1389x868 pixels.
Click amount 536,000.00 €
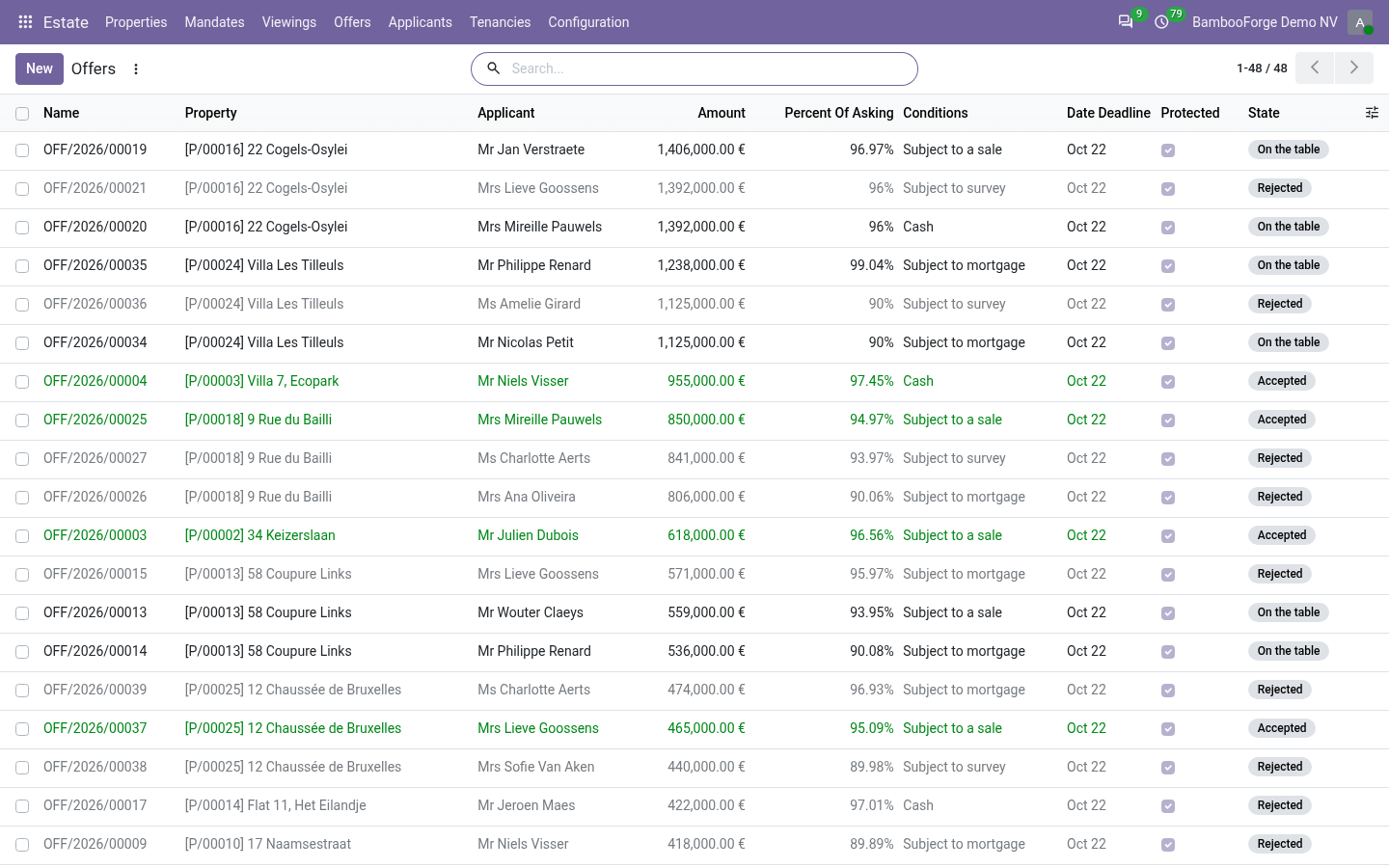[x=706, y=651]
